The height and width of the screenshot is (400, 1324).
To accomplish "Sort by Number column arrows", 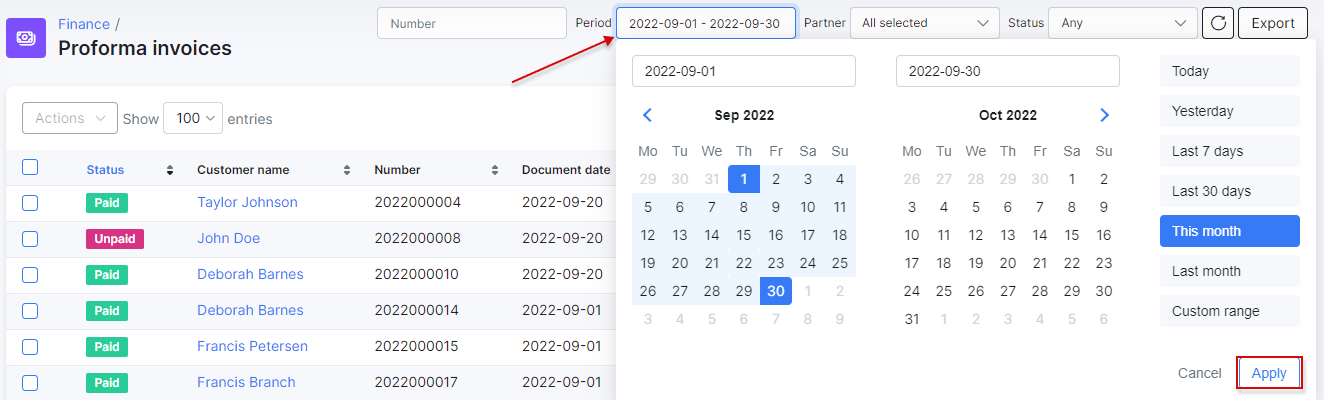I will [x=495, y=170].
